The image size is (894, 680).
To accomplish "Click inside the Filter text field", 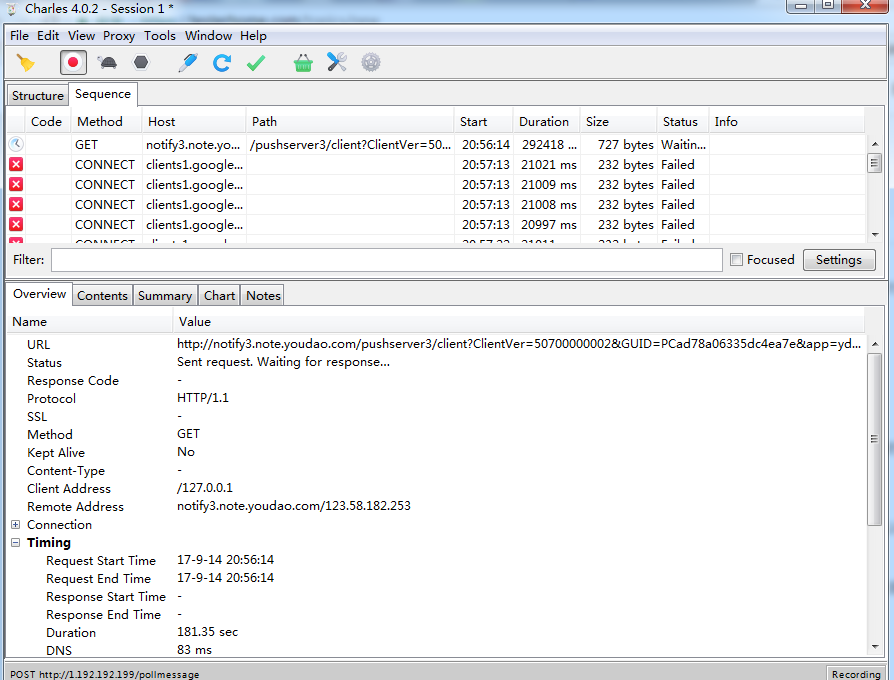I will tap(387, 260).
